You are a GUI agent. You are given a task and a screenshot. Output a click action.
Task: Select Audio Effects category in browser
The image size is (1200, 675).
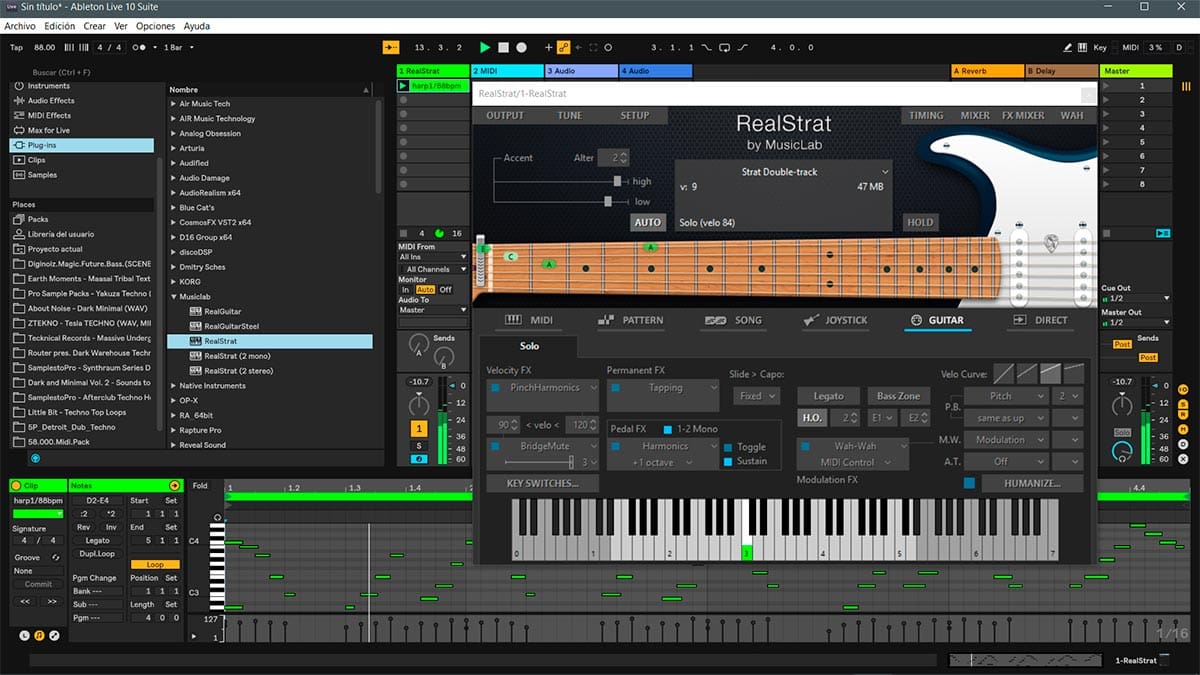(x=82, y=101)
